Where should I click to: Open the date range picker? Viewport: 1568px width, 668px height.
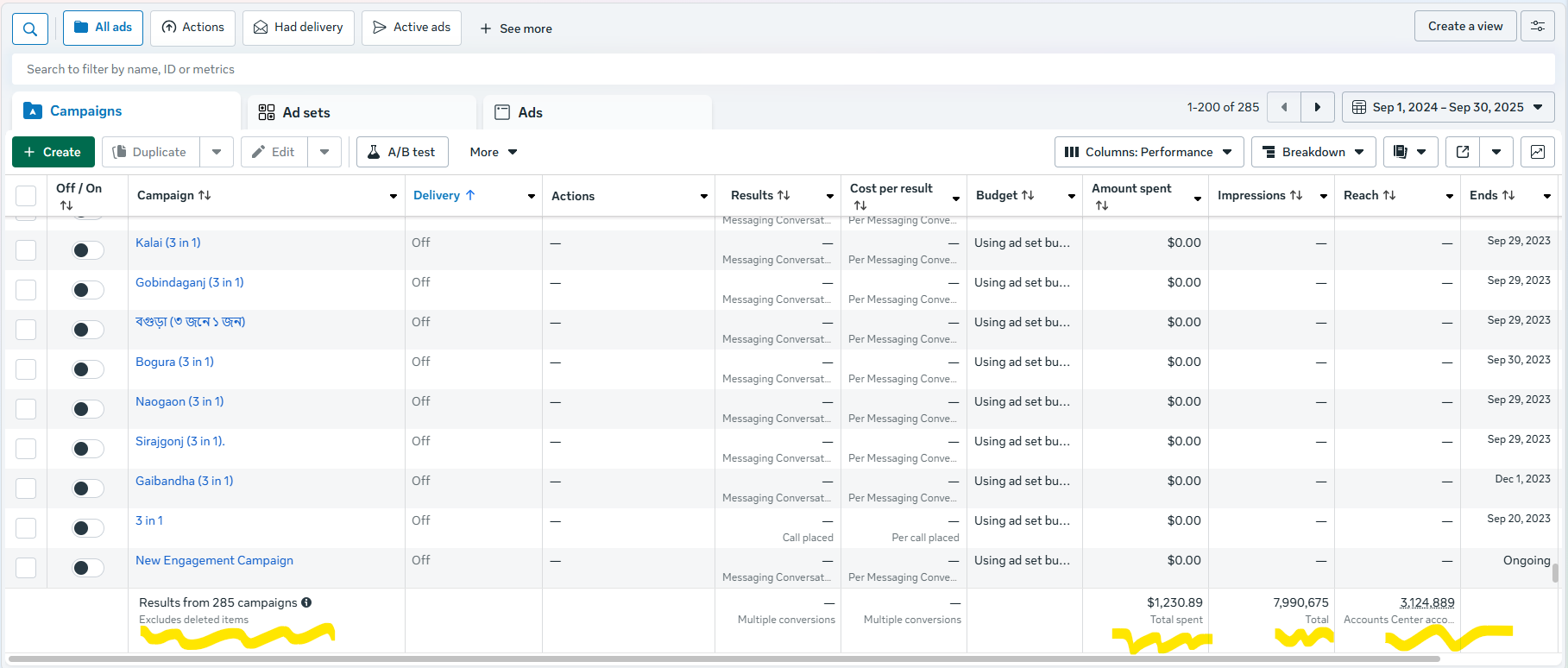[1447, 107]
